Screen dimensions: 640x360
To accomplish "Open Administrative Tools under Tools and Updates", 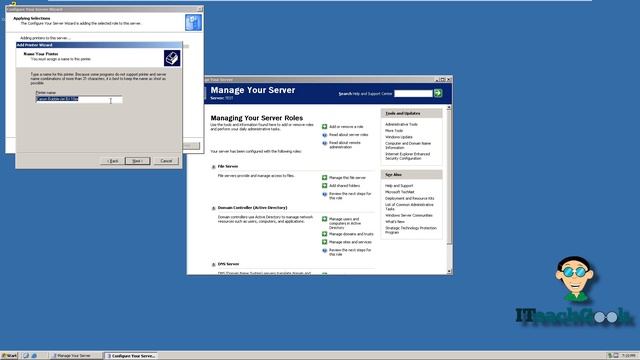I will (x=401, y=124).
